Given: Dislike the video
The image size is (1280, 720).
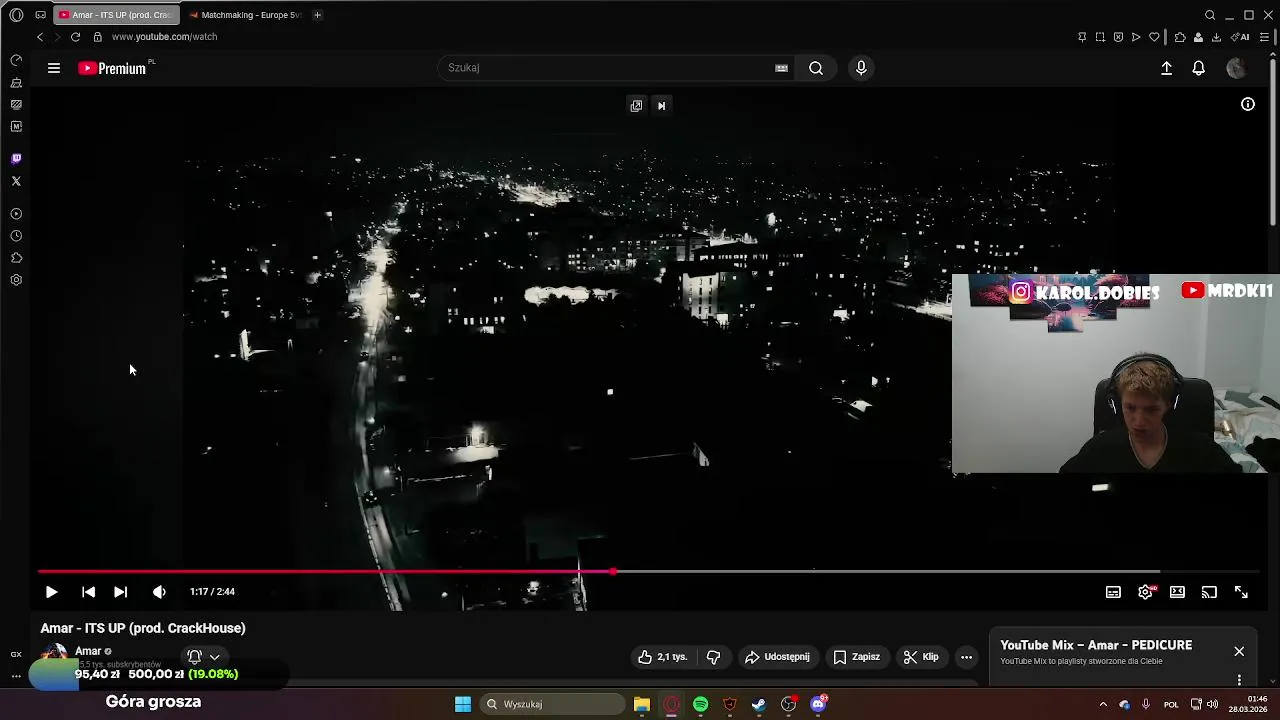Looking at the screenshot, I should coord(713,657).
